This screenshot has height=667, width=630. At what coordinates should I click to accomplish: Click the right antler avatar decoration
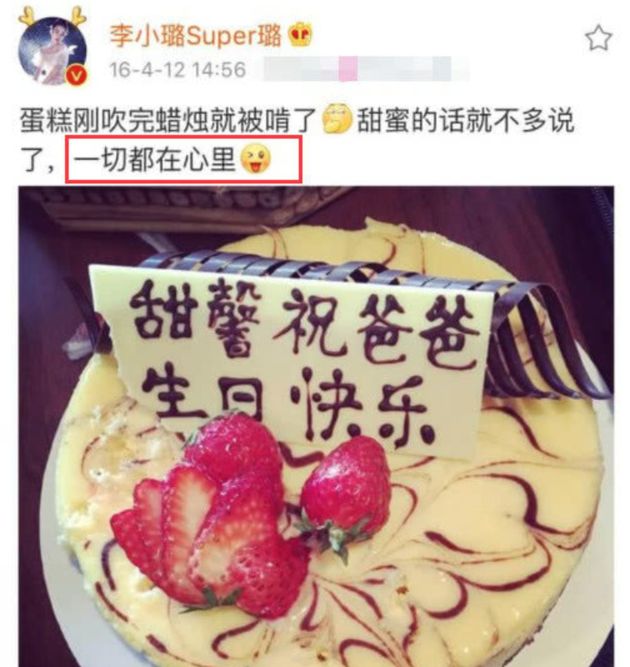[77, 16]
